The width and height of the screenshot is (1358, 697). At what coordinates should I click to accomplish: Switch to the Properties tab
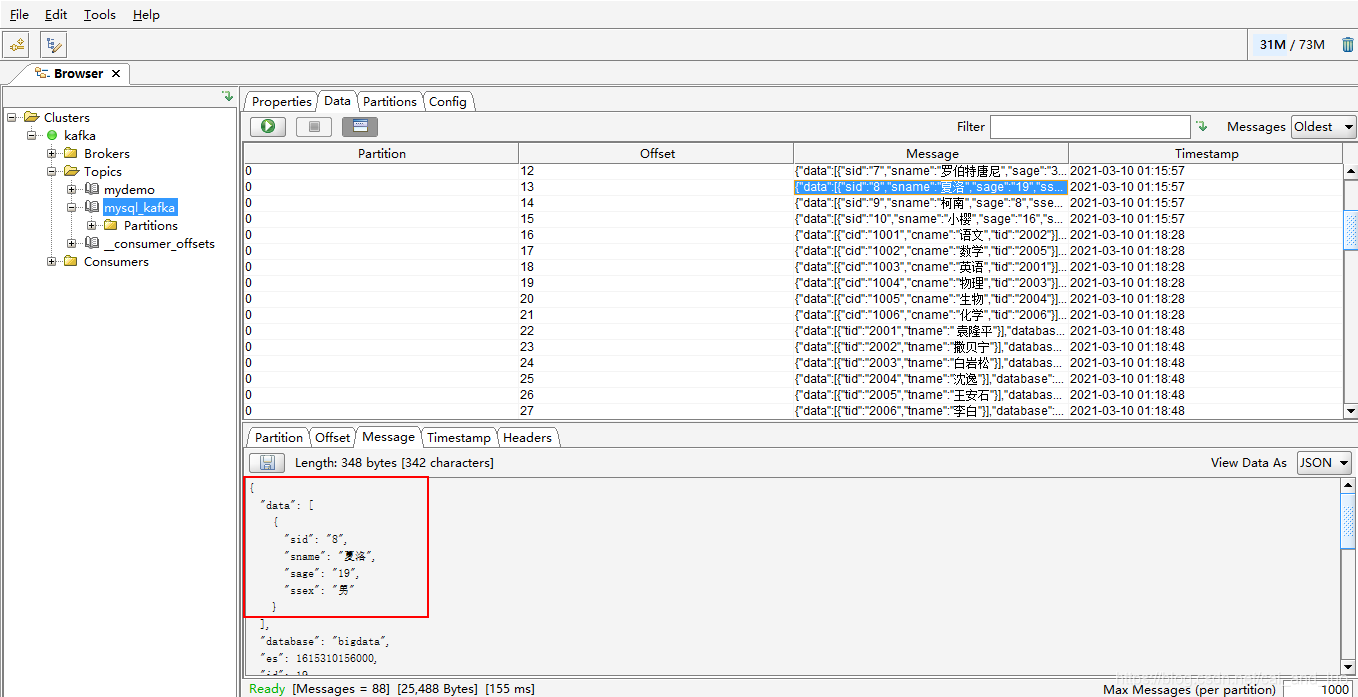[281, 102]
